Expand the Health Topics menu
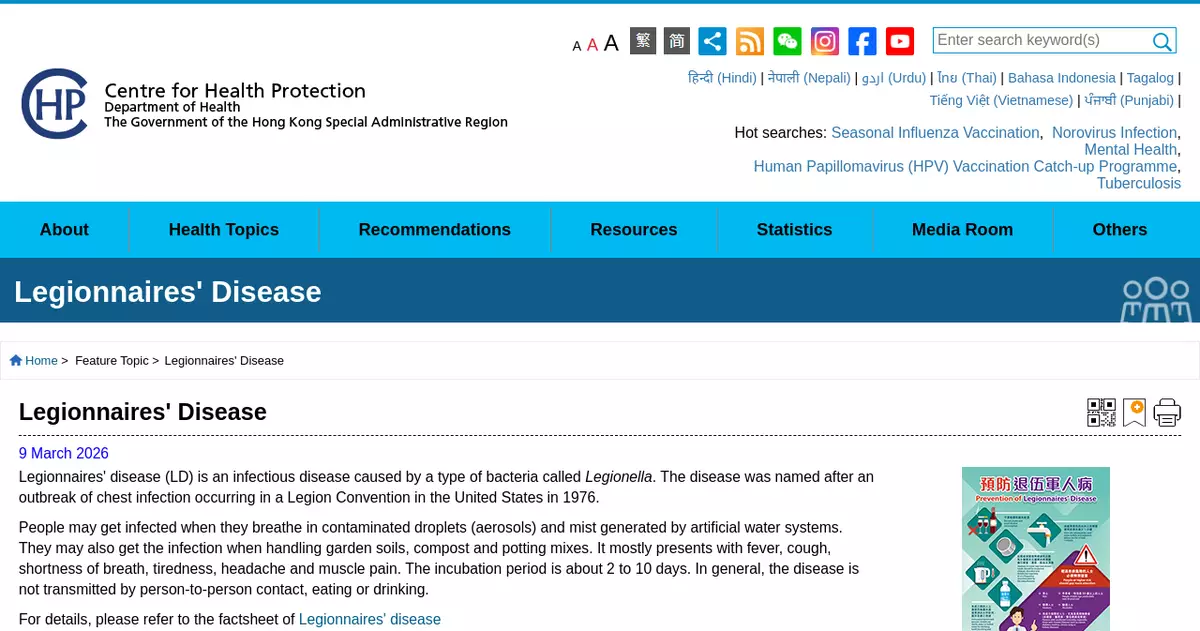This screenshot has height=631, width=1200. pos(223,230)
